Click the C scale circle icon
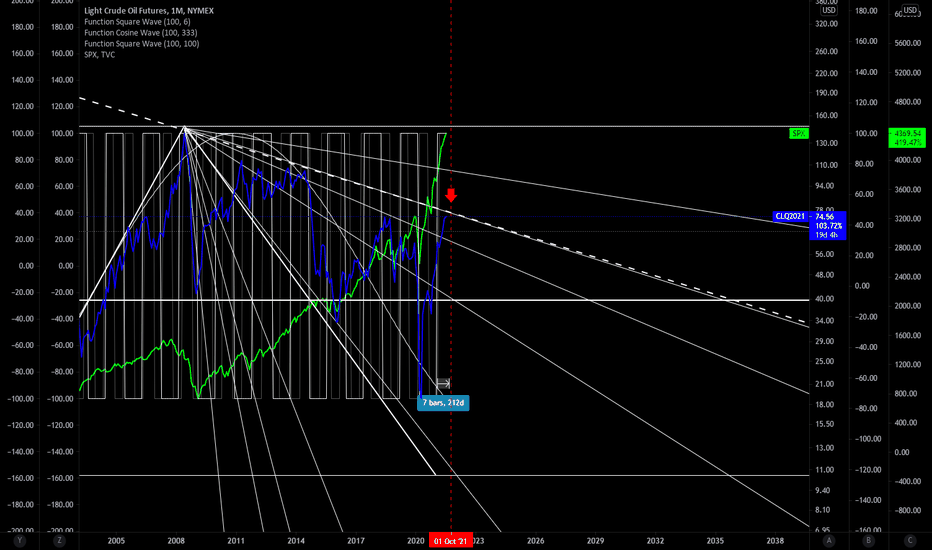 click(x=909, y=540)
